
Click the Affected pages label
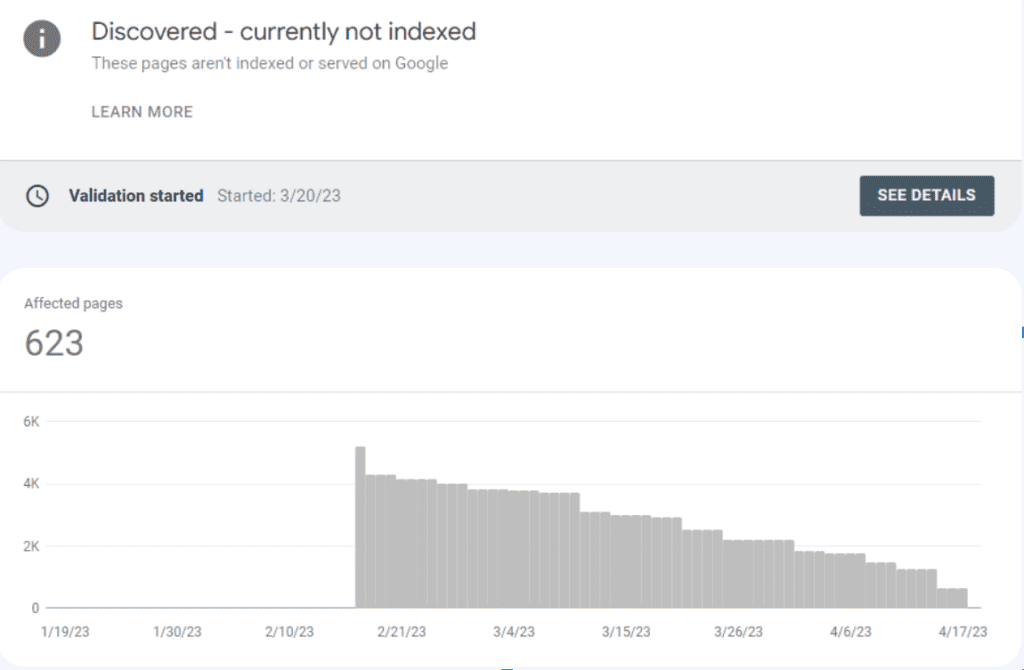coord(73,303)
